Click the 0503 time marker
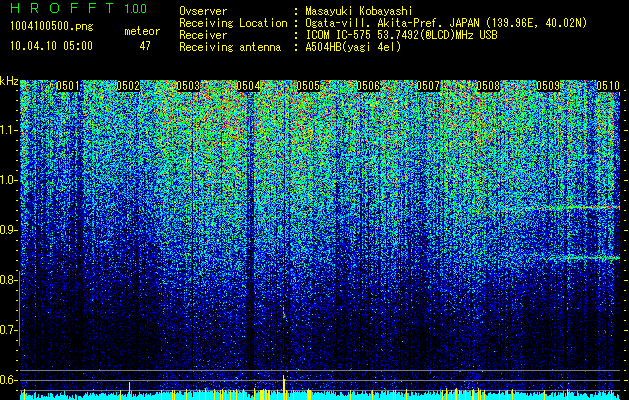 (x=188, y=86)
